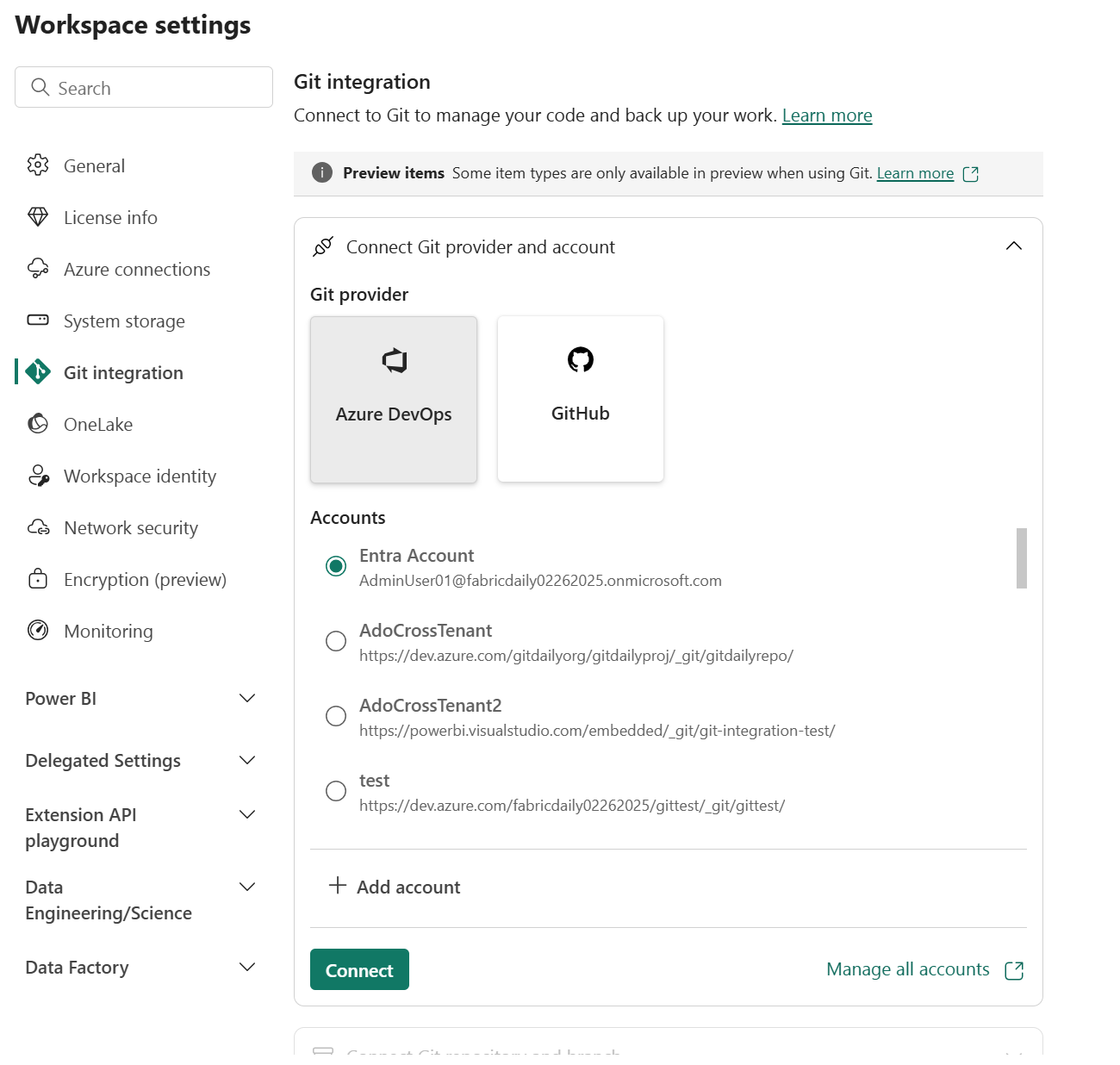This screenshot has height=1065, width=1120.
Task: Click the Accounts list scrollbar thumb
Action: 1022,558
